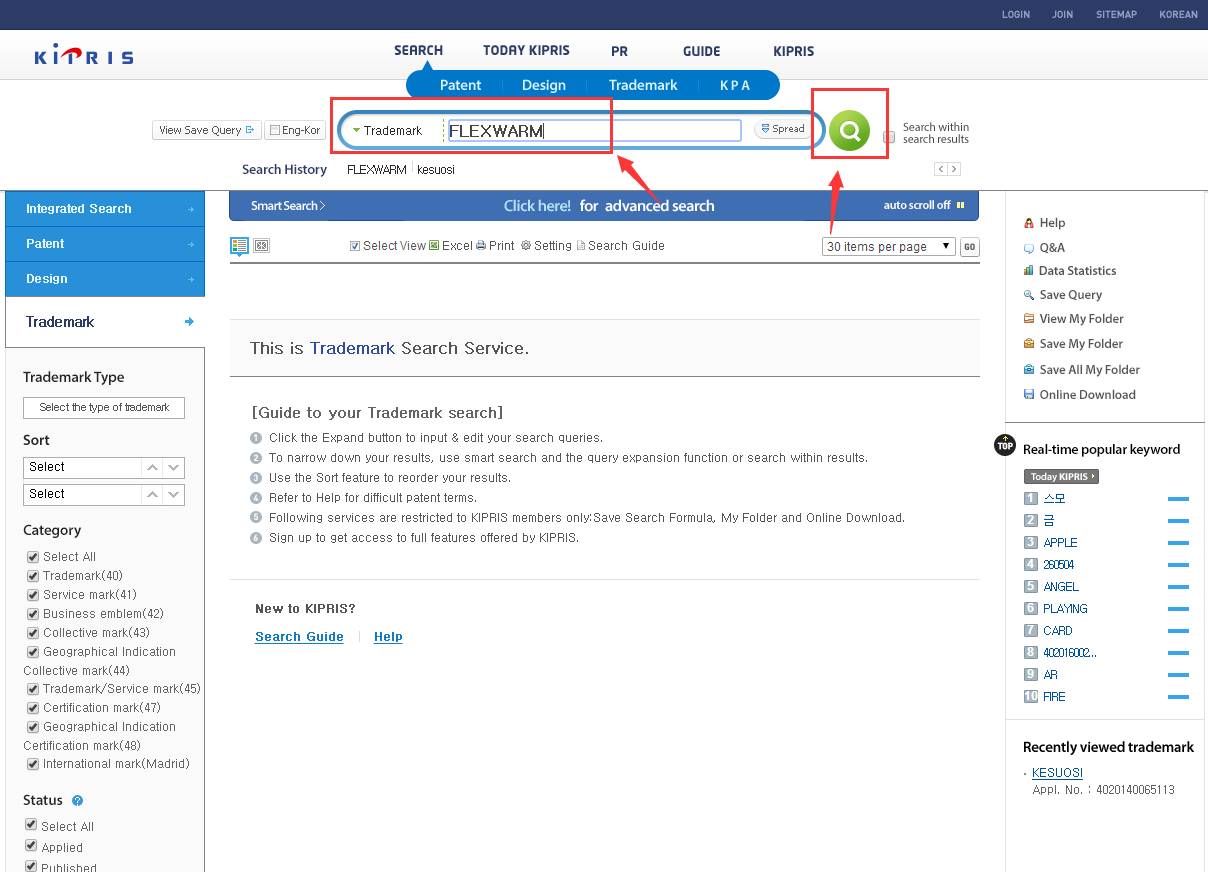Uncheck Category Select All checkbox
The width and height of the screenshot is (1208, 872).
33,557
